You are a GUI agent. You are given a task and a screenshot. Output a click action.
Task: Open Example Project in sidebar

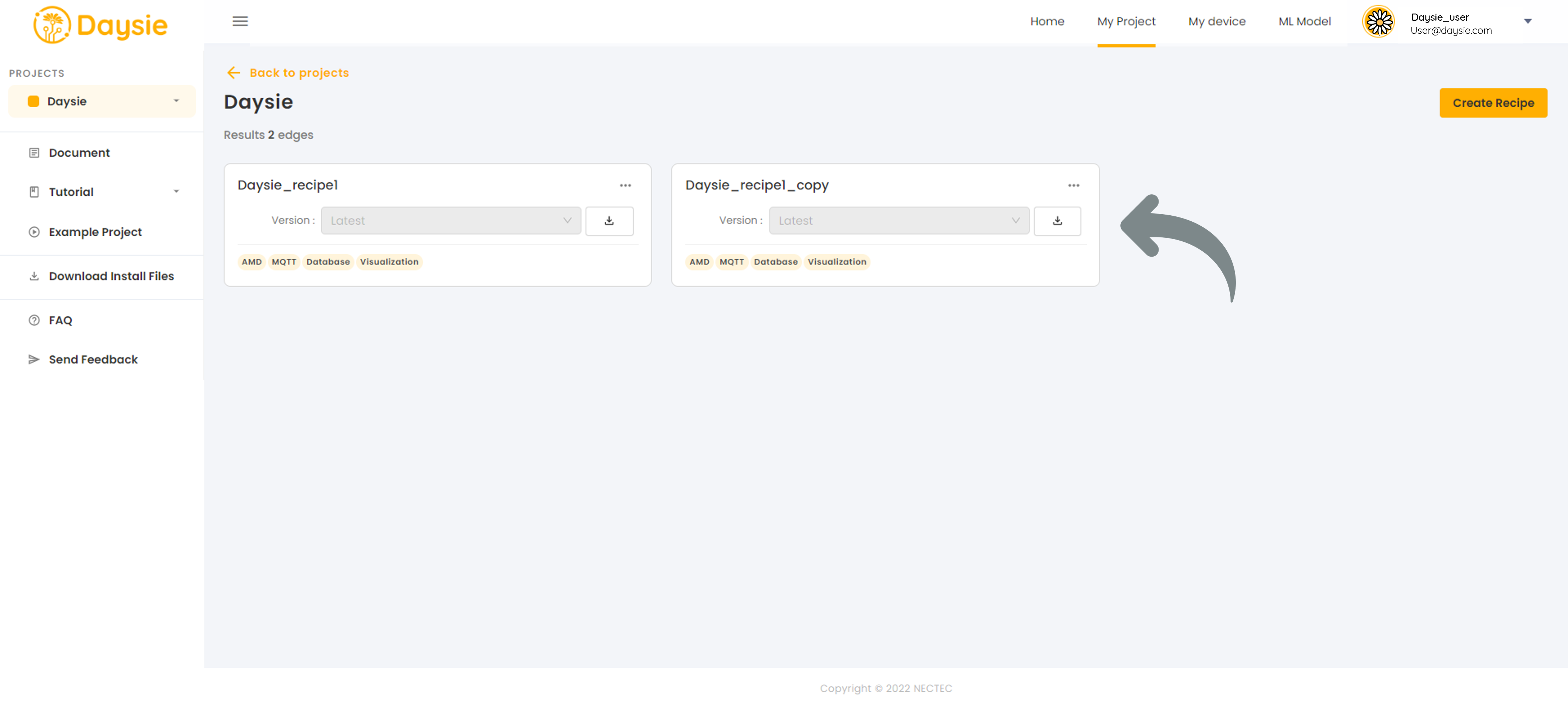tap(95, 232)
